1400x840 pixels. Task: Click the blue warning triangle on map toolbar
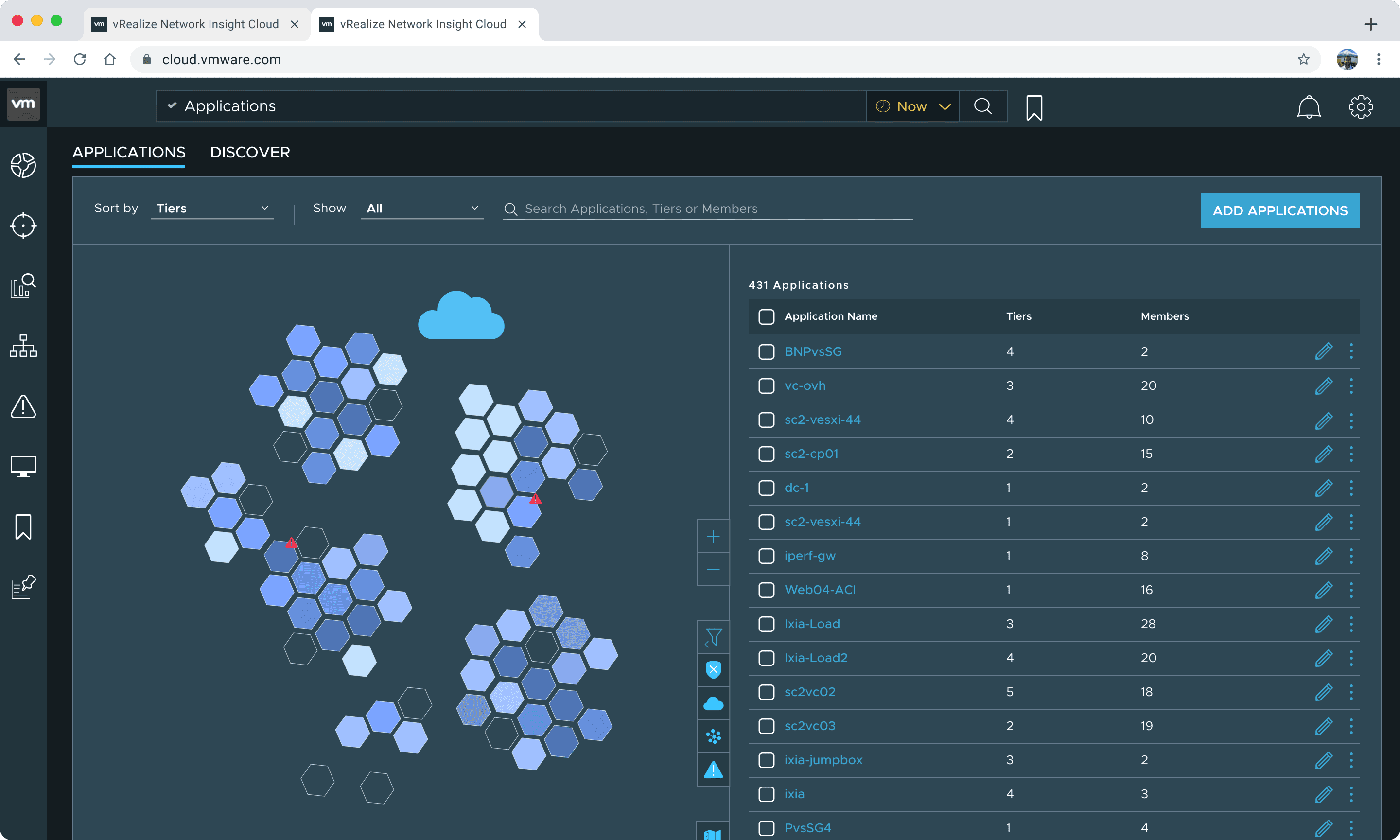pyautogui.click(x=714, y=770)
